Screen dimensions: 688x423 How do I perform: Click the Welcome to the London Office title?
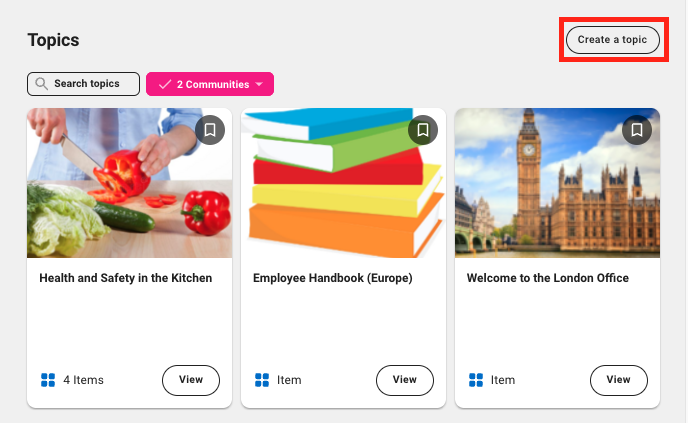click(x=548, y=278)
